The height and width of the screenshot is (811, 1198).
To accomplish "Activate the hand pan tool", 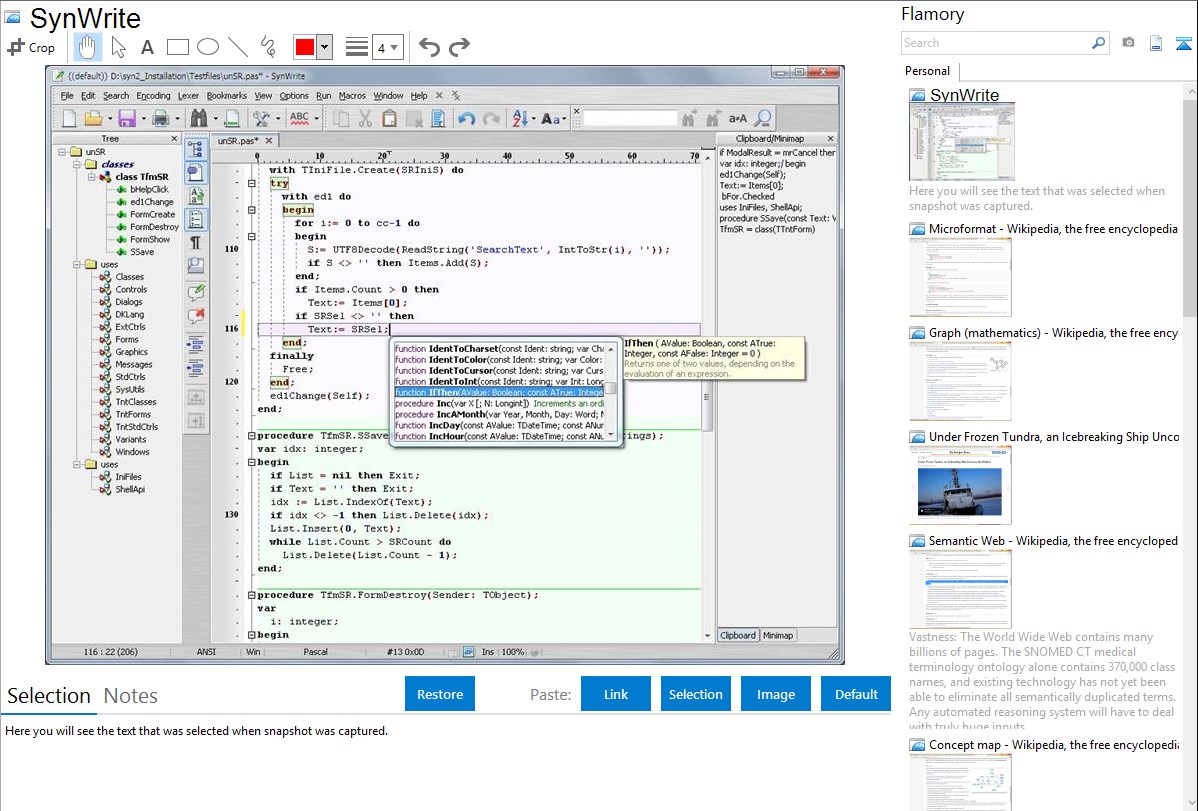I will [87, 47].
